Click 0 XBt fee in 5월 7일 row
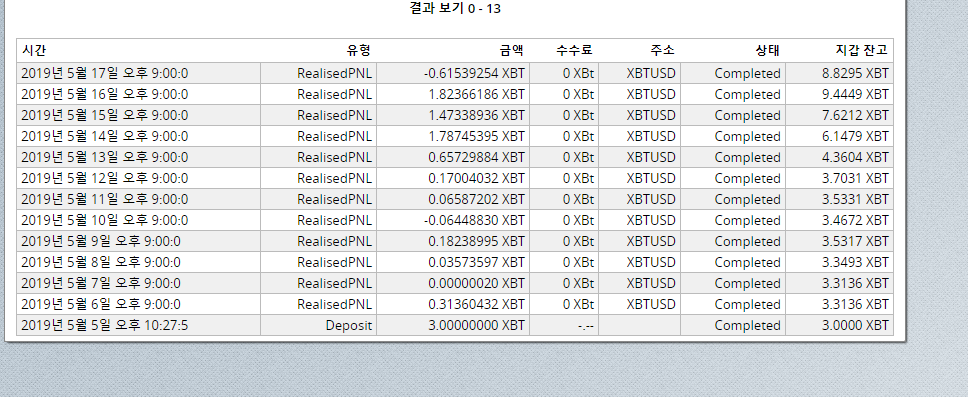Image resolution: width=968 pixels, height=397 pixels. 564,283
